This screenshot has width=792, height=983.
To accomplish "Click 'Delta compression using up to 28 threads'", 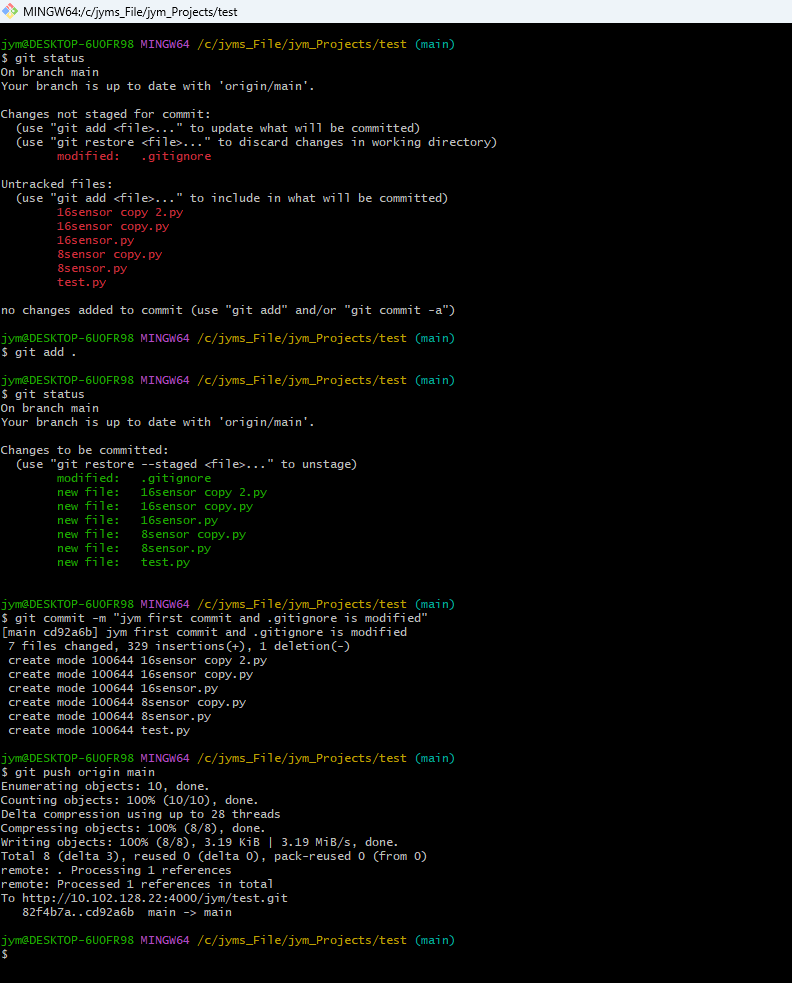I will click(140, 814).
